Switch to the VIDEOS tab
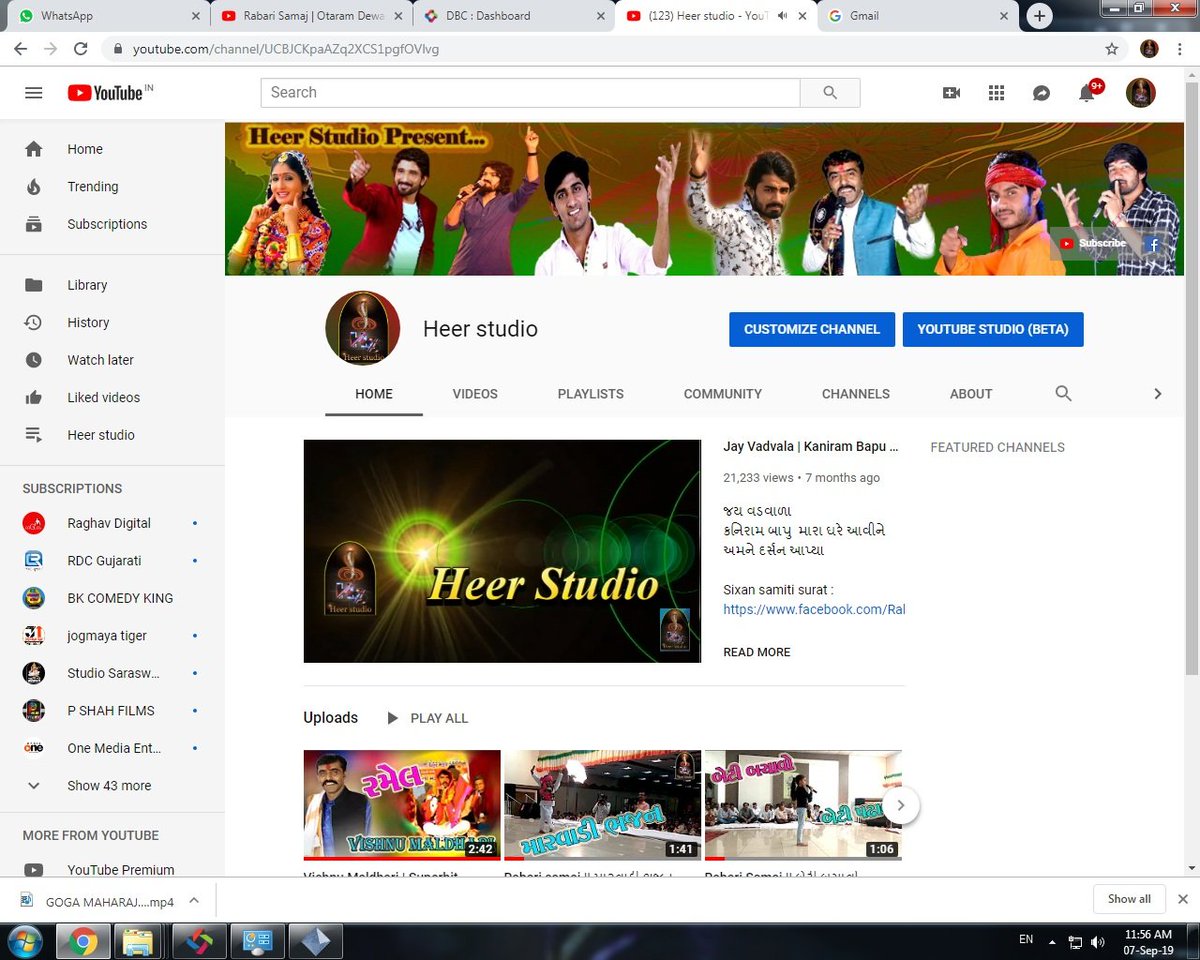Image resolution: width=1200 pixels, height=960 pixels. click(x=475, y=394)
